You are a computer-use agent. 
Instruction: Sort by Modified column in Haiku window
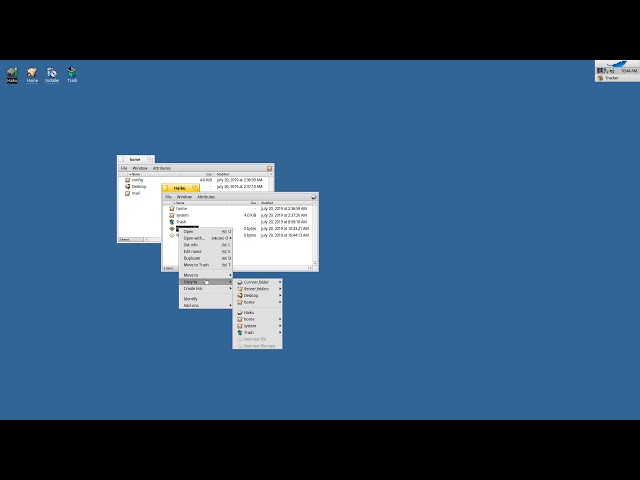pyautogui.click(x=285, y=203)
